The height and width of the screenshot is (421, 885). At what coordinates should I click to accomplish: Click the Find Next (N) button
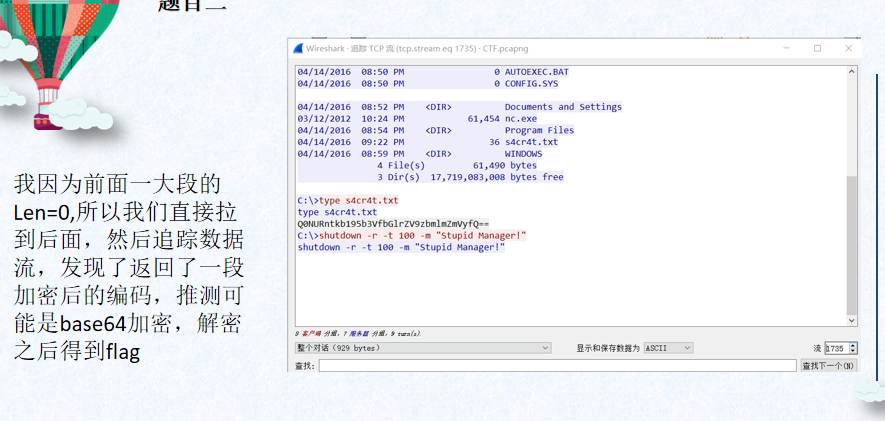(x=829, y=366)
